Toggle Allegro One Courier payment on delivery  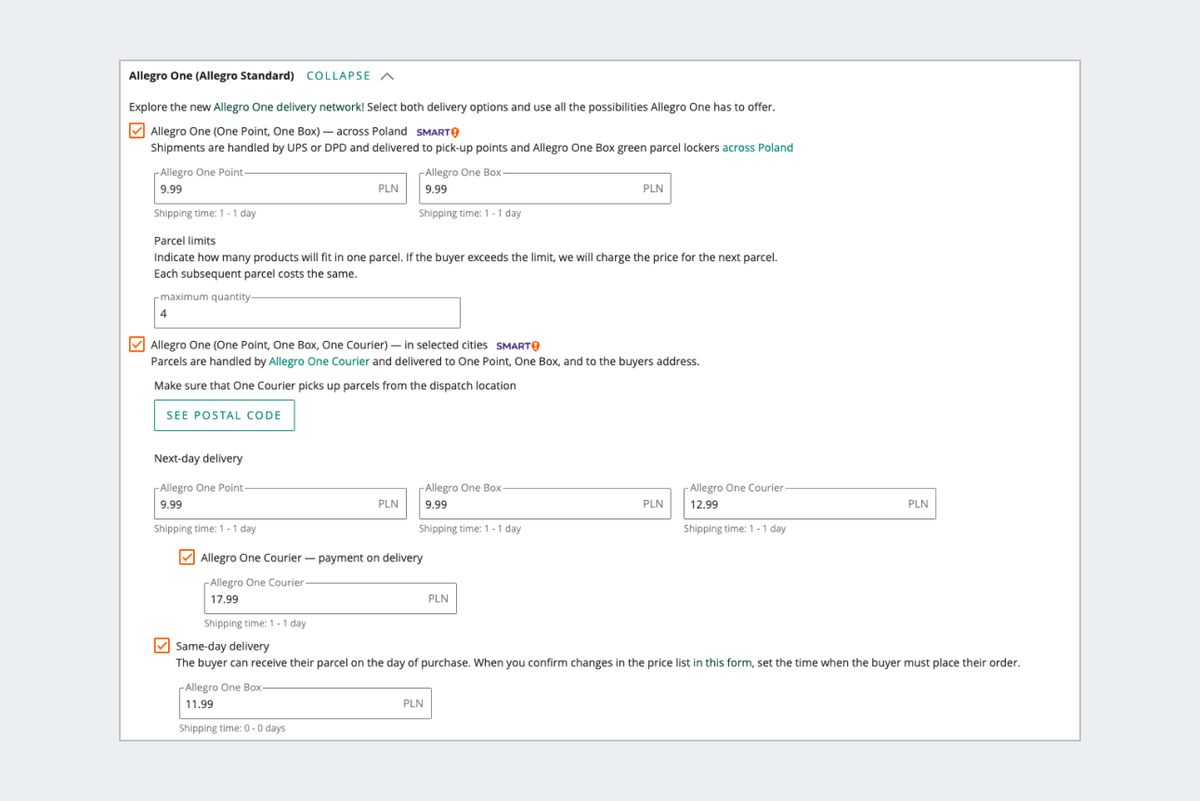tap(187, 557)
